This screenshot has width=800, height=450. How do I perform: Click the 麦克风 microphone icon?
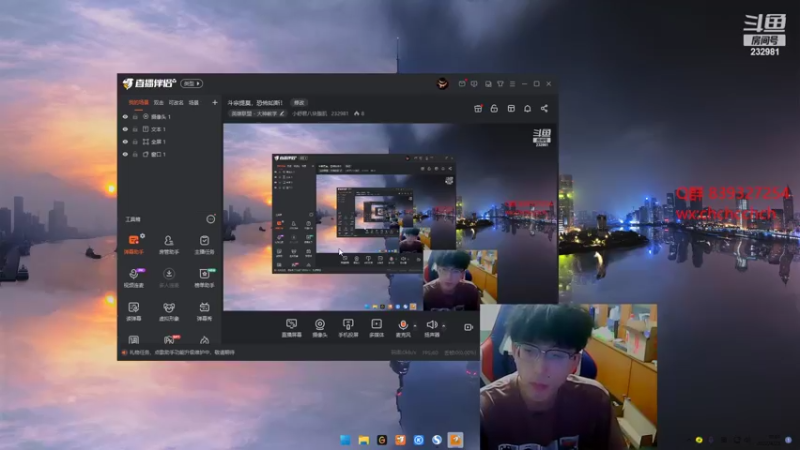coord(403,325)
